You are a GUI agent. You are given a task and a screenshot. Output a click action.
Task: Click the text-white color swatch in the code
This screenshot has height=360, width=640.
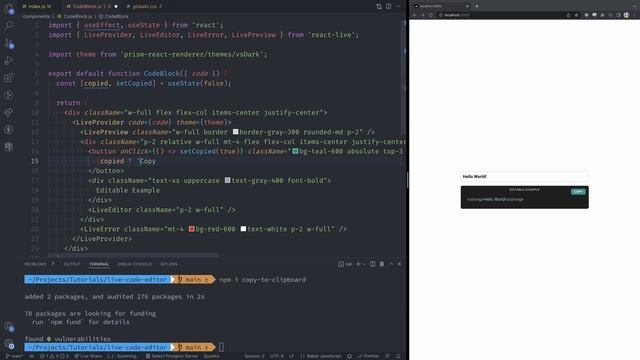click(x=243, y=229)
